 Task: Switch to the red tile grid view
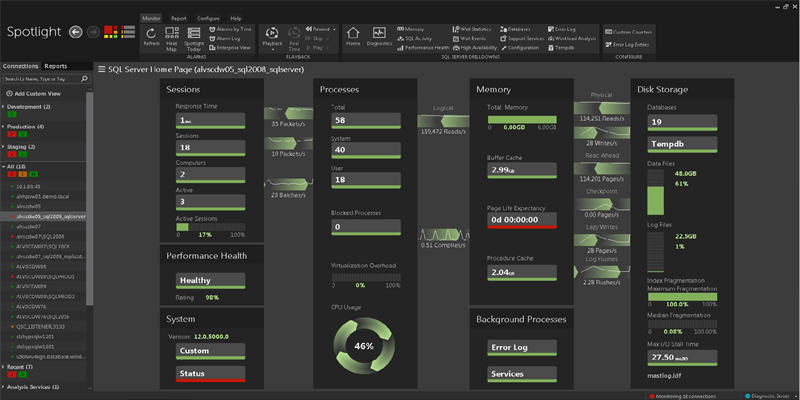pos(111,32)
